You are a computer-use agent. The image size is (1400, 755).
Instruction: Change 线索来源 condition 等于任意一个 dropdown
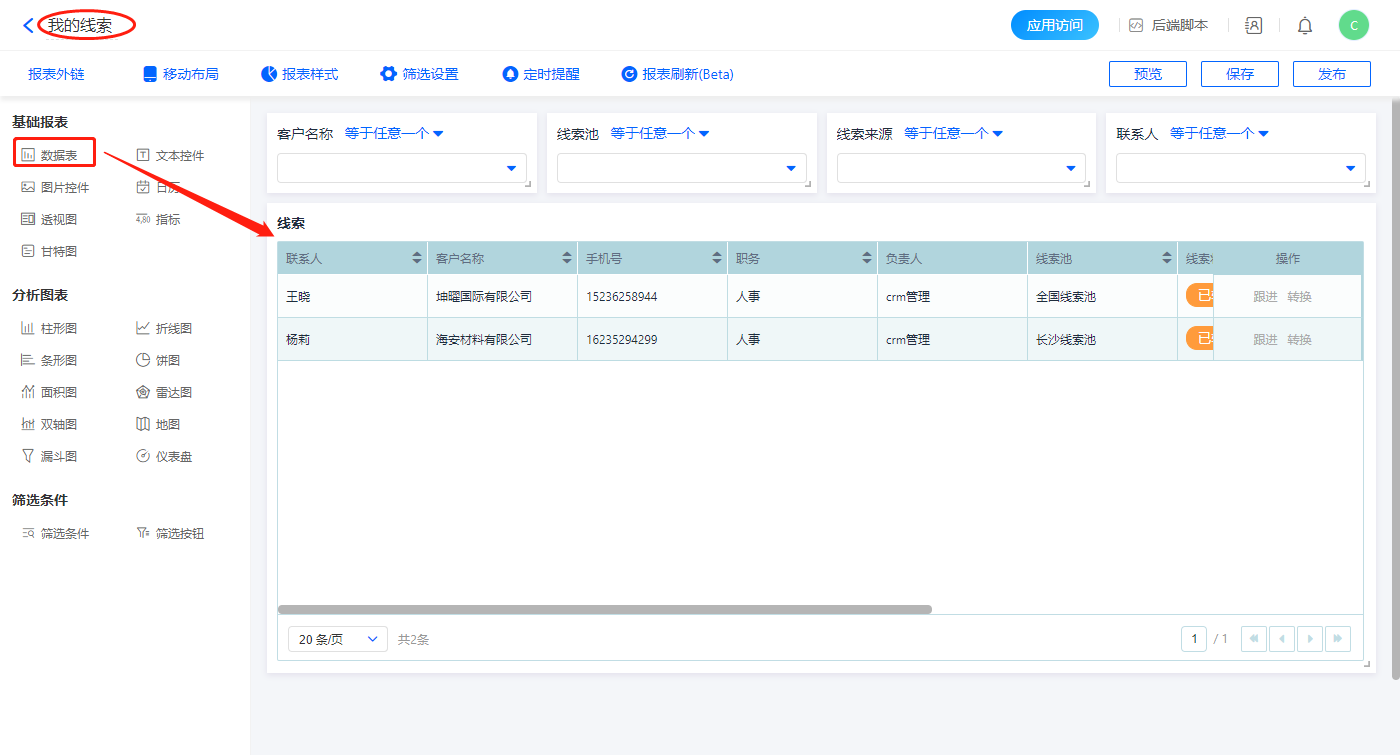pos(953,133)
